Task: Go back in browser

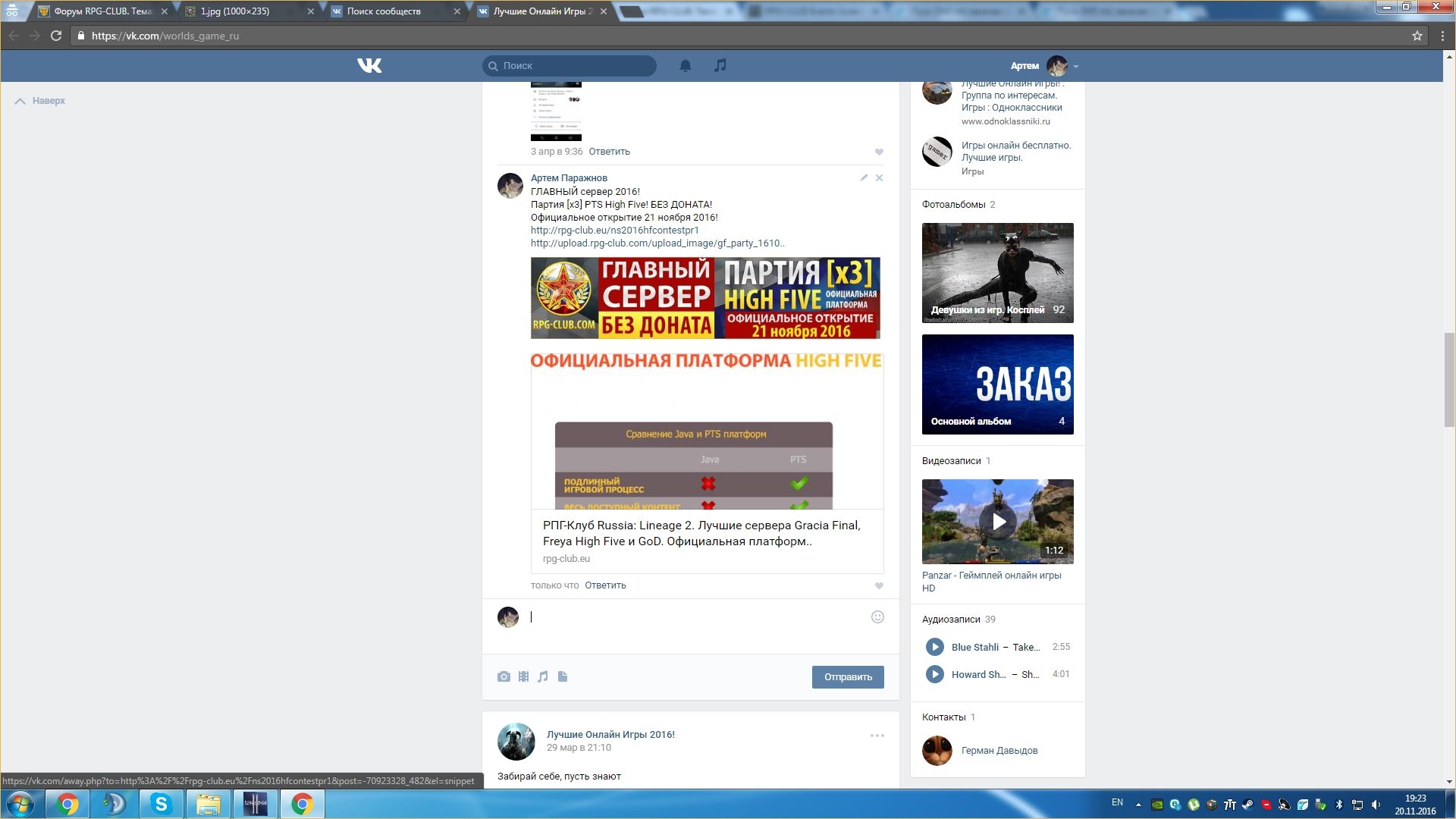Action: (14, 36)
